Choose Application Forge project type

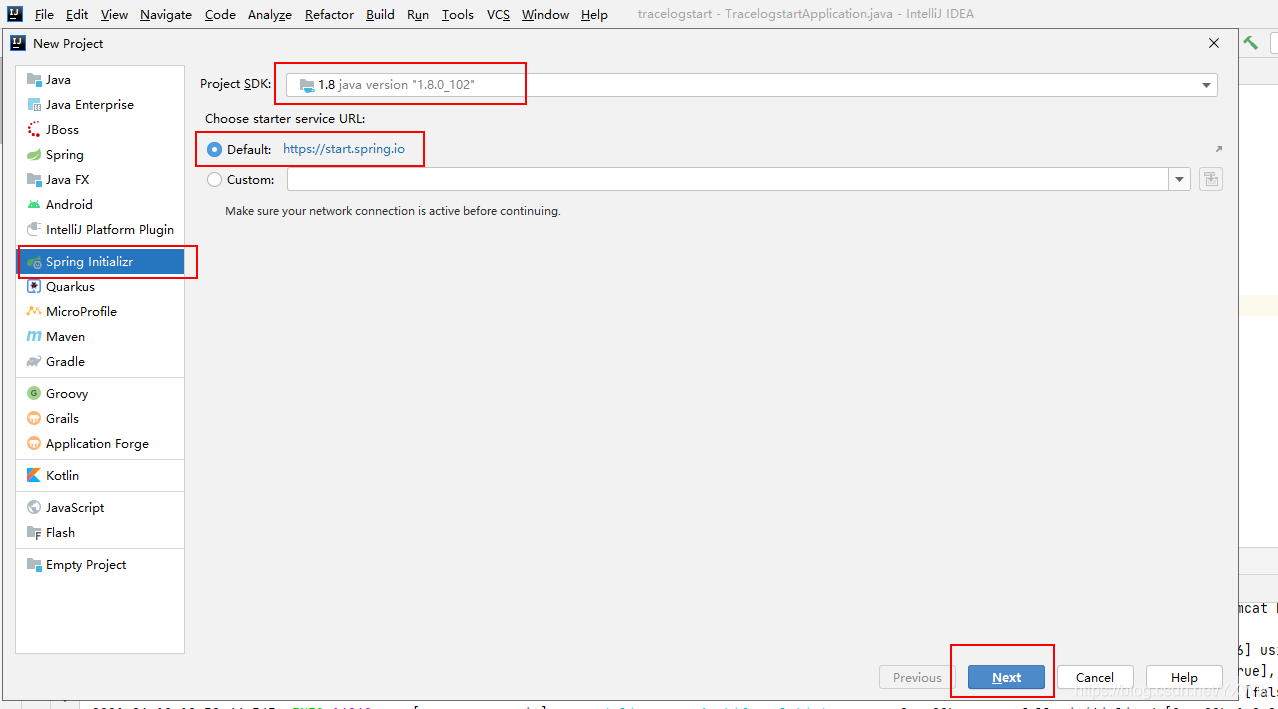(x=100, y=443)
